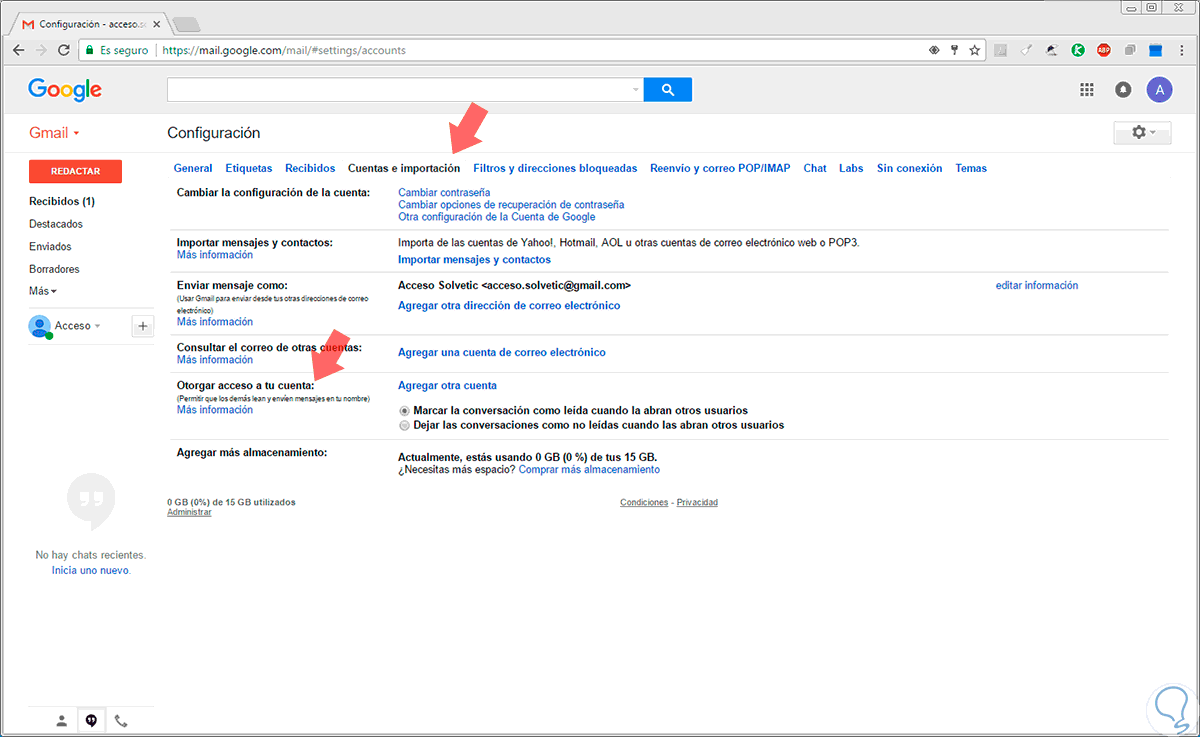Open Google notifications bell
1200x737 pixels.
click(1123, 89)
